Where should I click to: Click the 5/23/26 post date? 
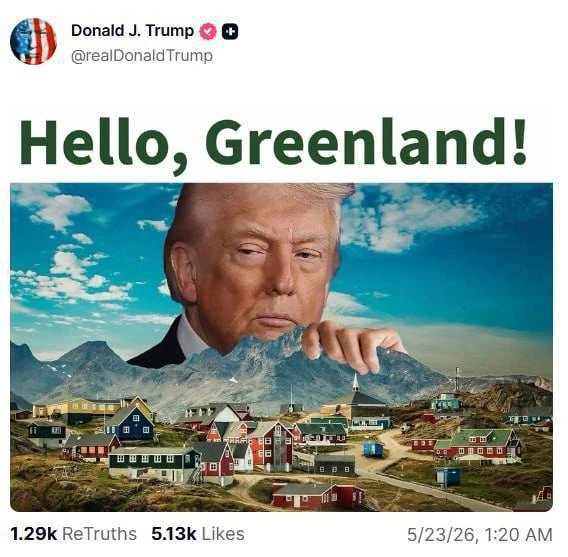[440, 535]
